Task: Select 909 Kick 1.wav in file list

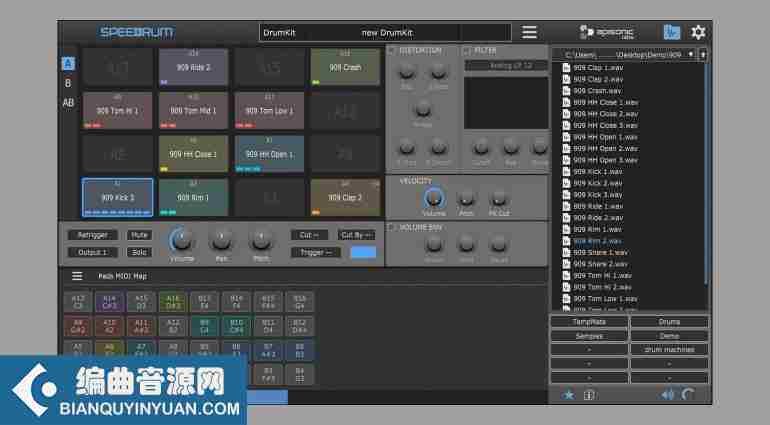Action: point(598,171)
